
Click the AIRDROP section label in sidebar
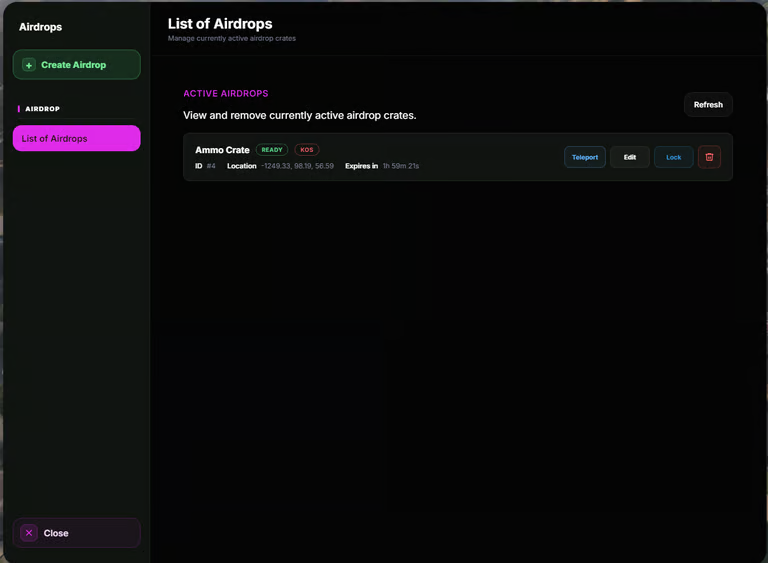43,109
